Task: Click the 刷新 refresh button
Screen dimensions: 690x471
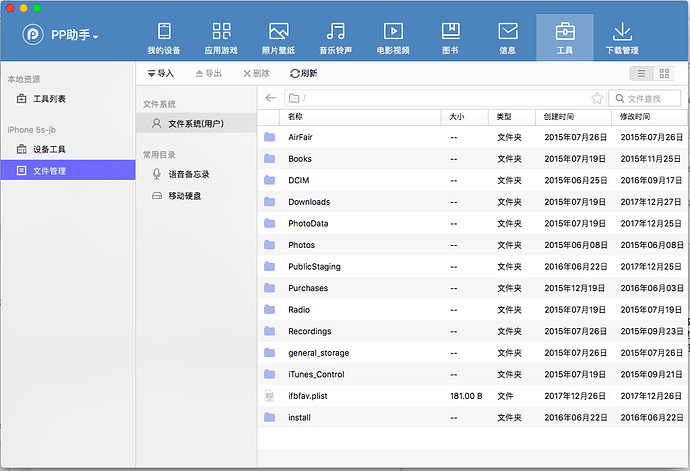Action: point(304,74)
